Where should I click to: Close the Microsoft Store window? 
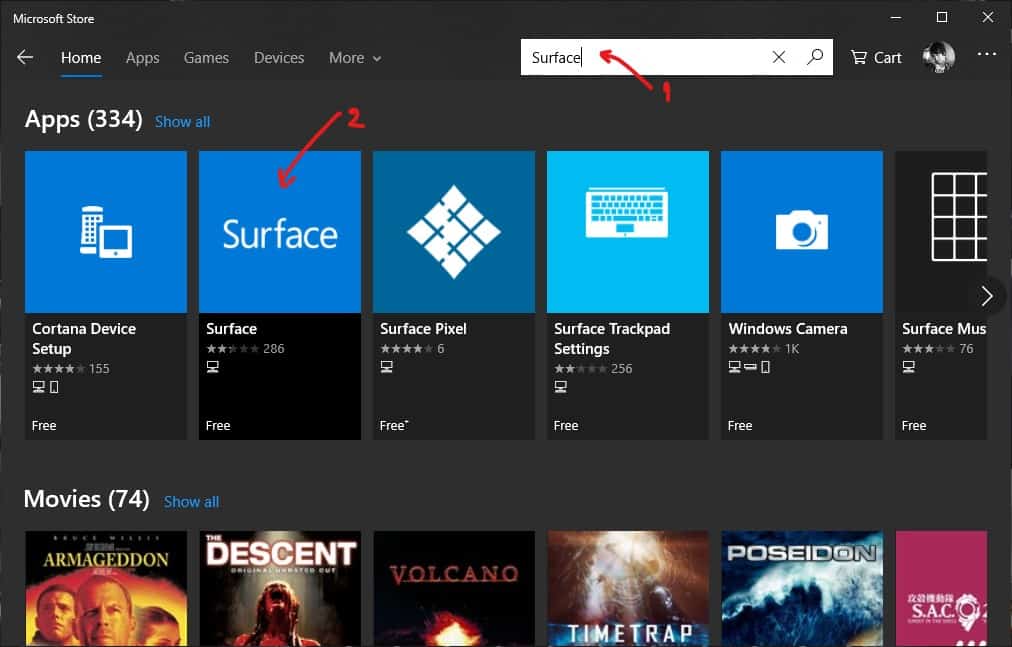(x=987, y=17)
